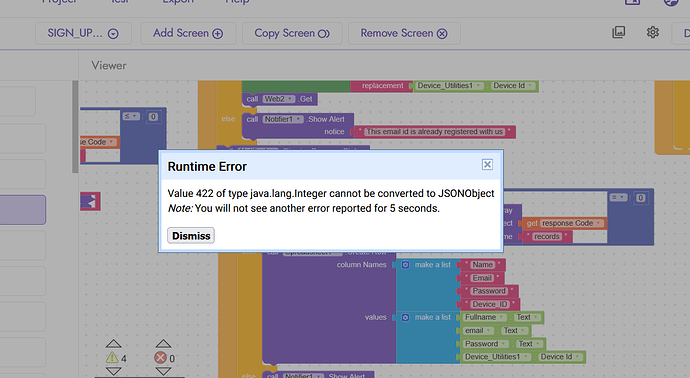Click the Remove Screen button

[x=404, y=33]
